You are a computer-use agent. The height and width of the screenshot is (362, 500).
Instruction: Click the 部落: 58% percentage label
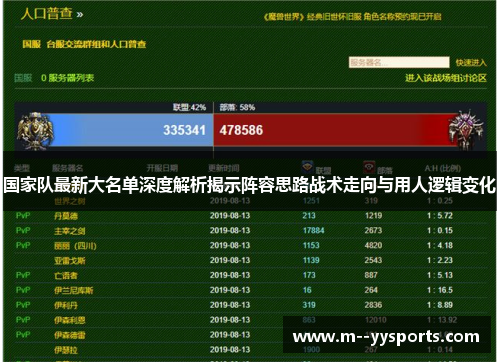237,107
